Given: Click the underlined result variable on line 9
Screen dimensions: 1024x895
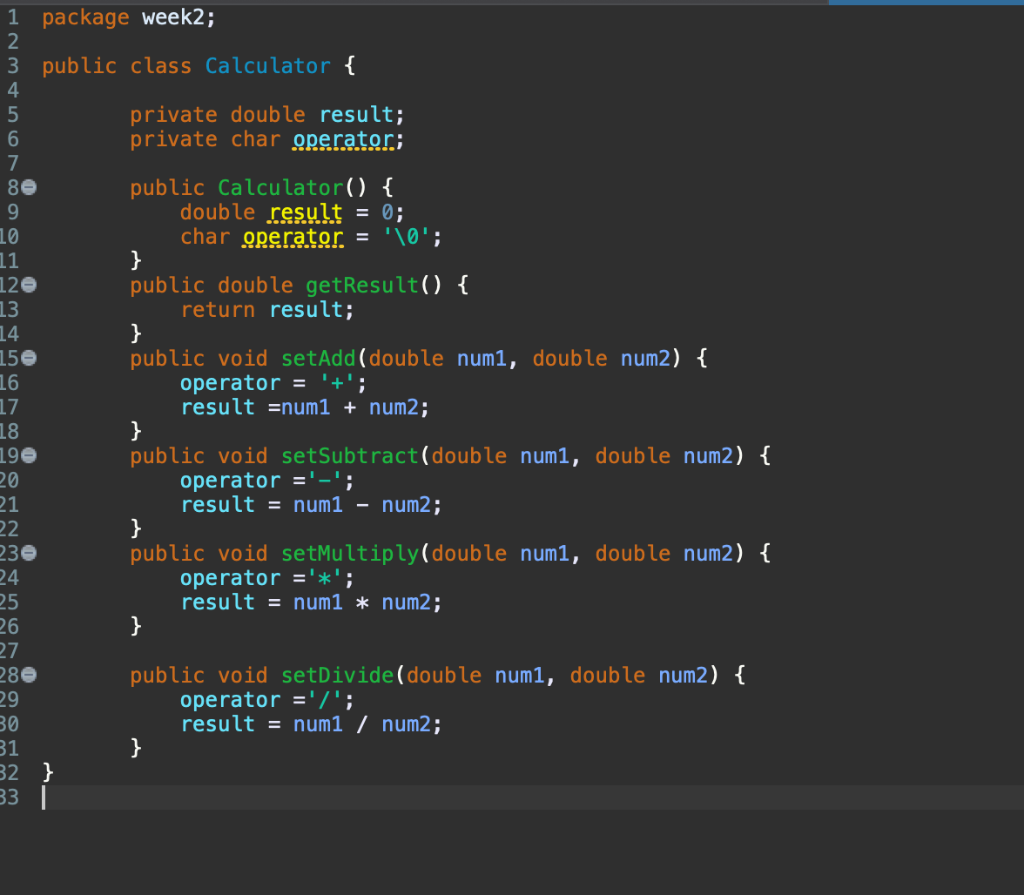Looking at the screenshot, I should tap(305, 211).
